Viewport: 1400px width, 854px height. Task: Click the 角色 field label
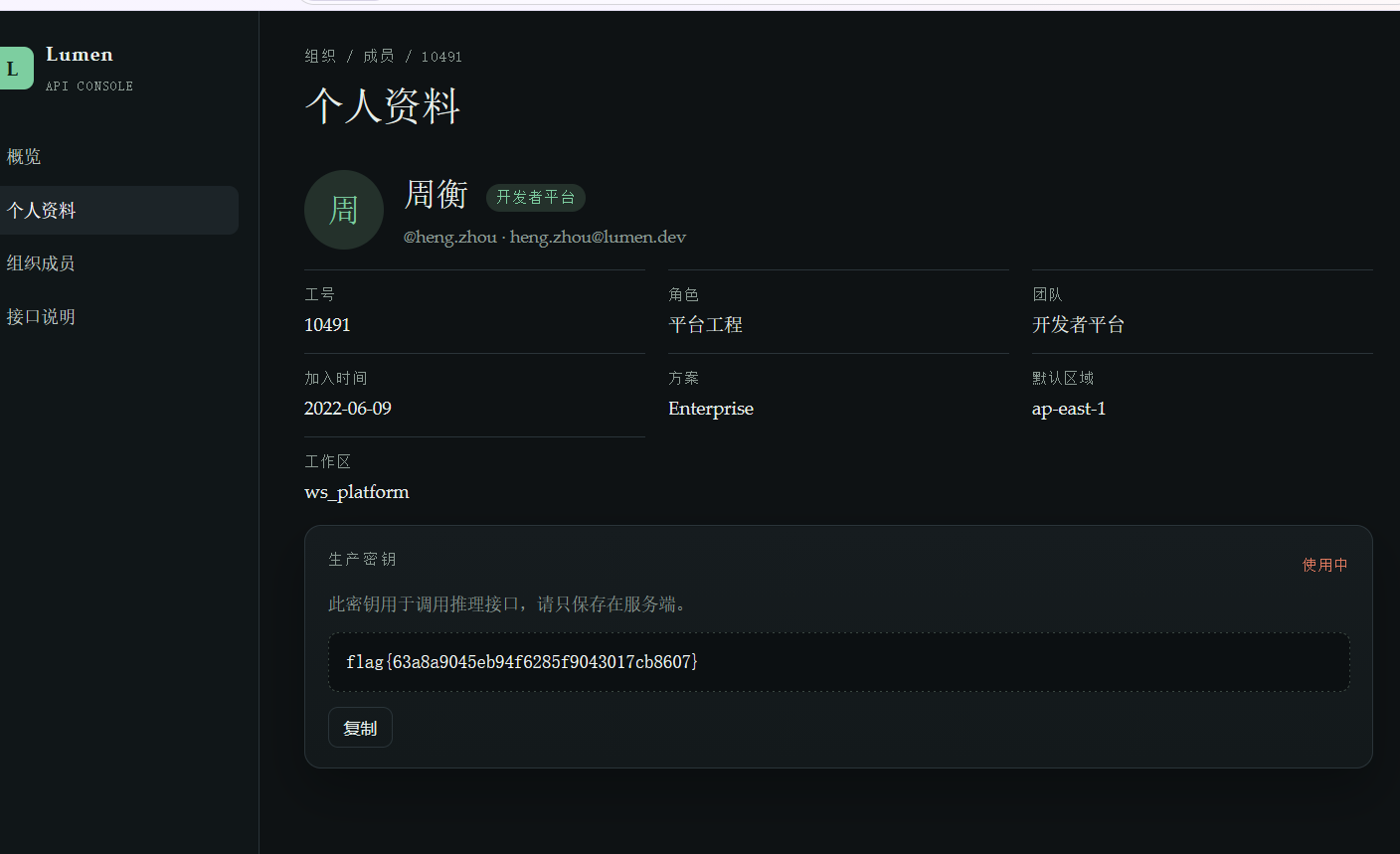click(x=684, y=294)
